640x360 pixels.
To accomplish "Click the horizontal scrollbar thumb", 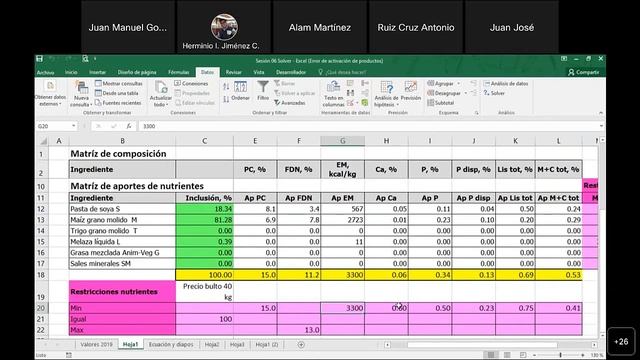I will click(482, 345).
